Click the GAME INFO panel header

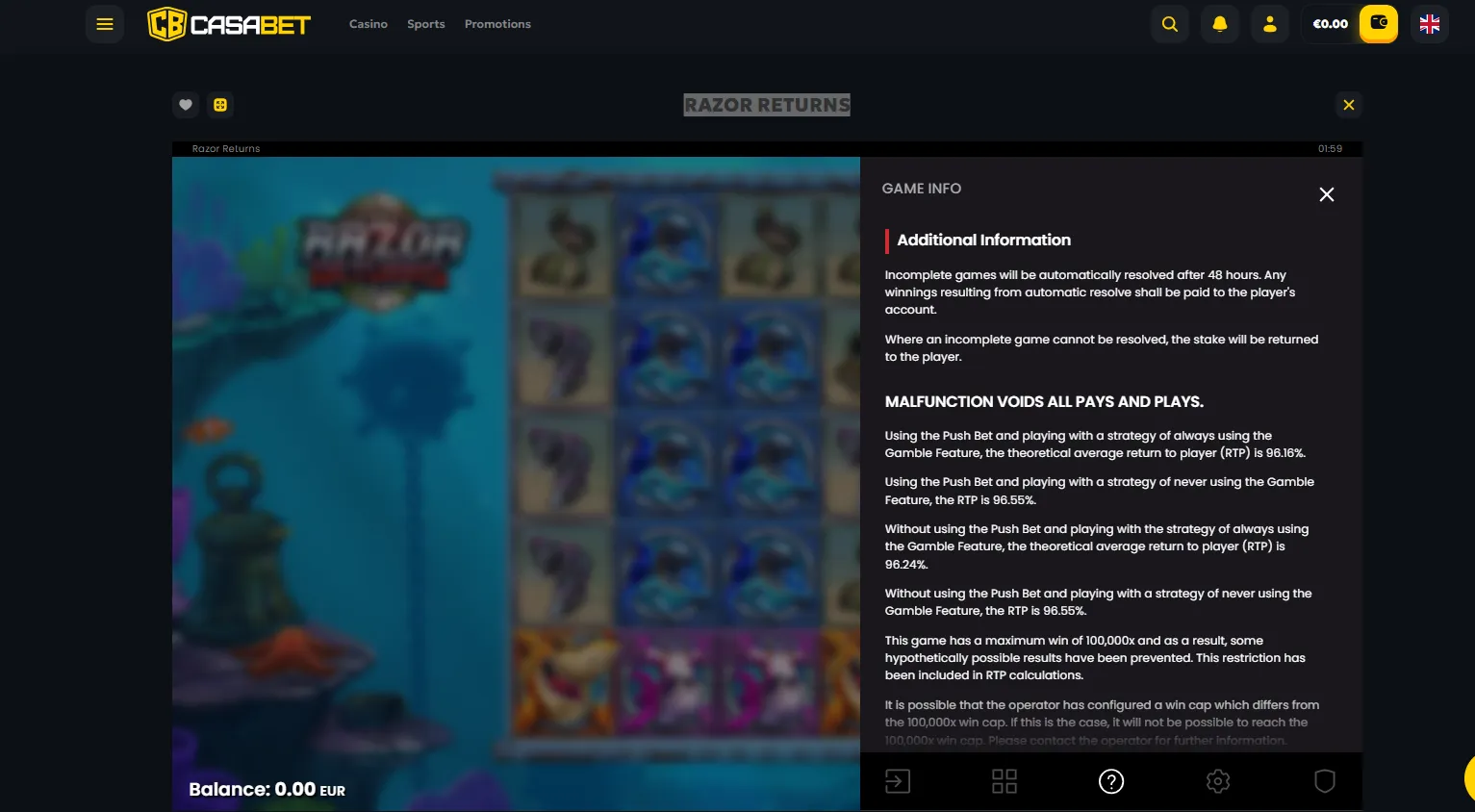(922, 189)
